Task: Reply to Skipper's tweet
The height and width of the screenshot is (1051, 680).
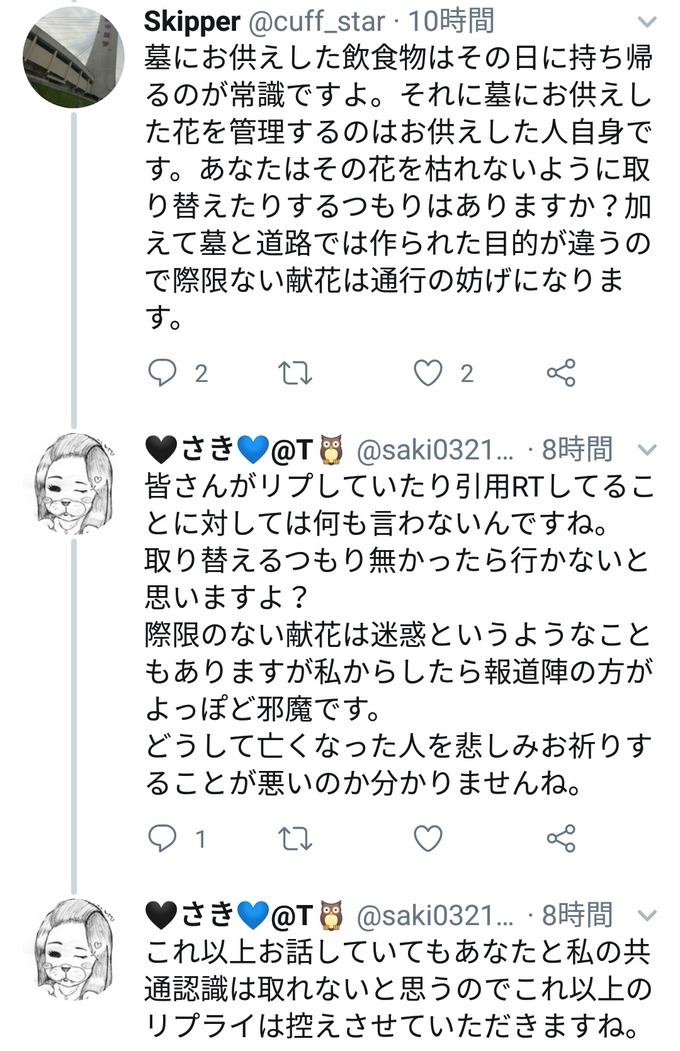Action: tap(163, 373)
